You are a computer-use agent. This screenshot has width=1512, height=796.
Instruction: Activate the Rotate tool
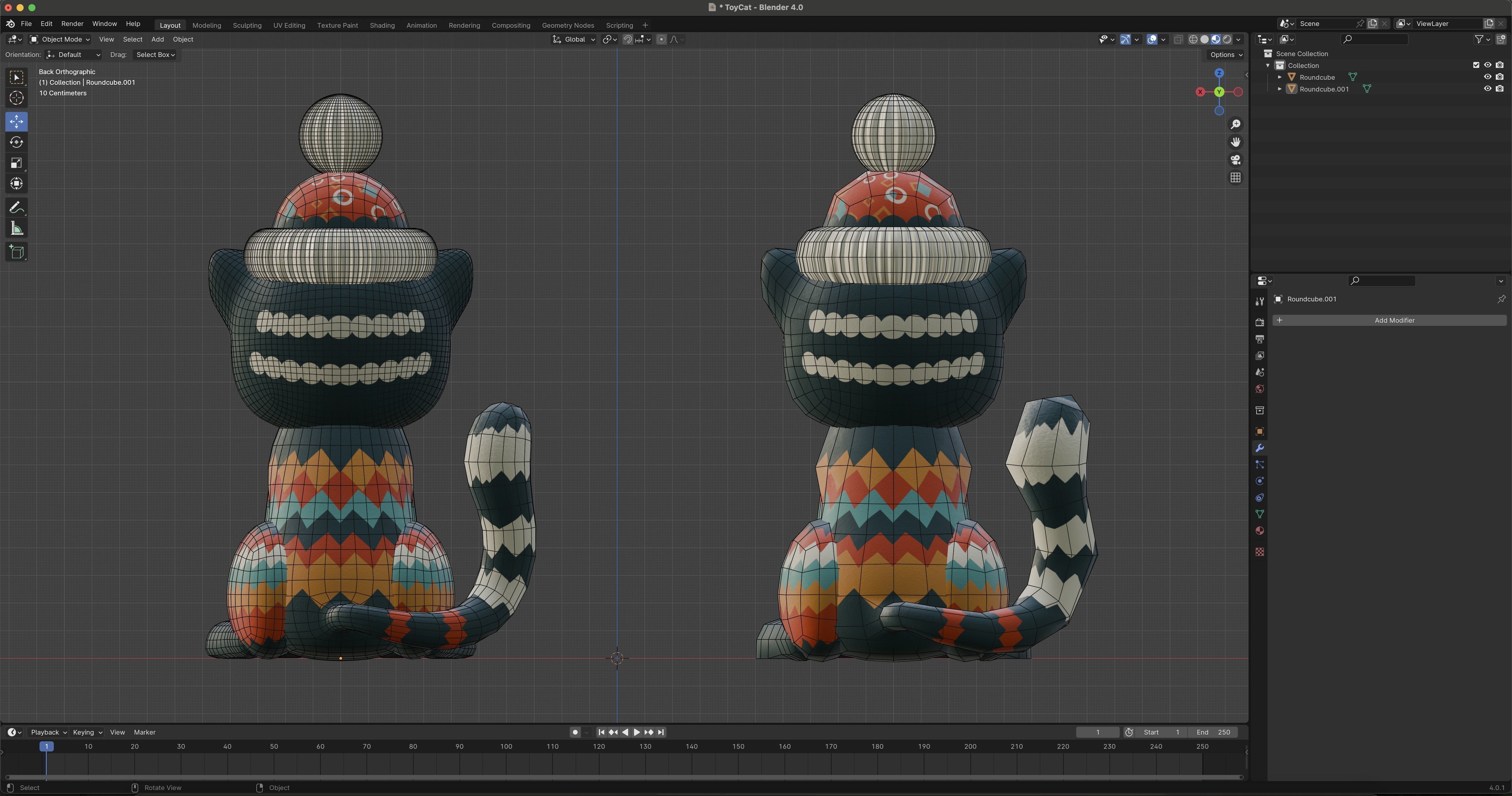coord(17,142)
